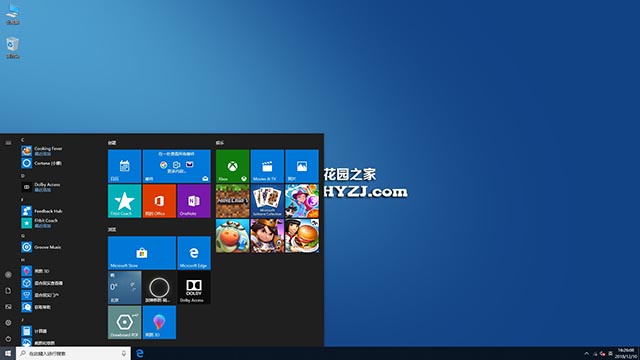
Task: Click the input method tray icon
Action: (x=610, y=353)
